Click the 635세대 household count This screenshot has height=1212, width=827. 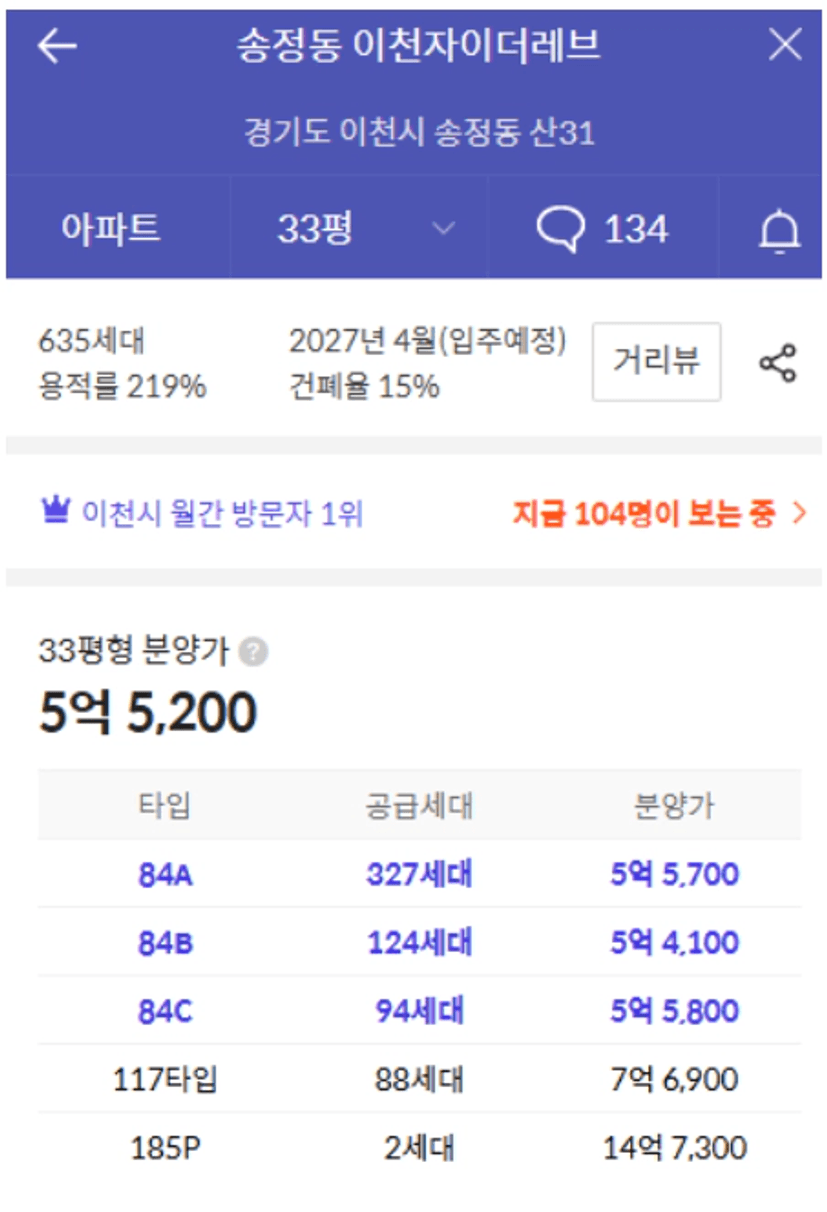[x=91, y=341]
